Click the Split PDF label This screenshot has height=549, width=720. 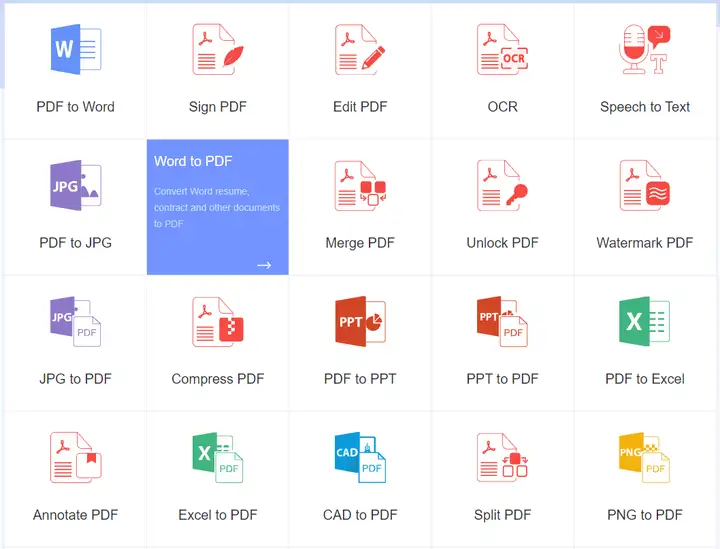tap(503, 515)
